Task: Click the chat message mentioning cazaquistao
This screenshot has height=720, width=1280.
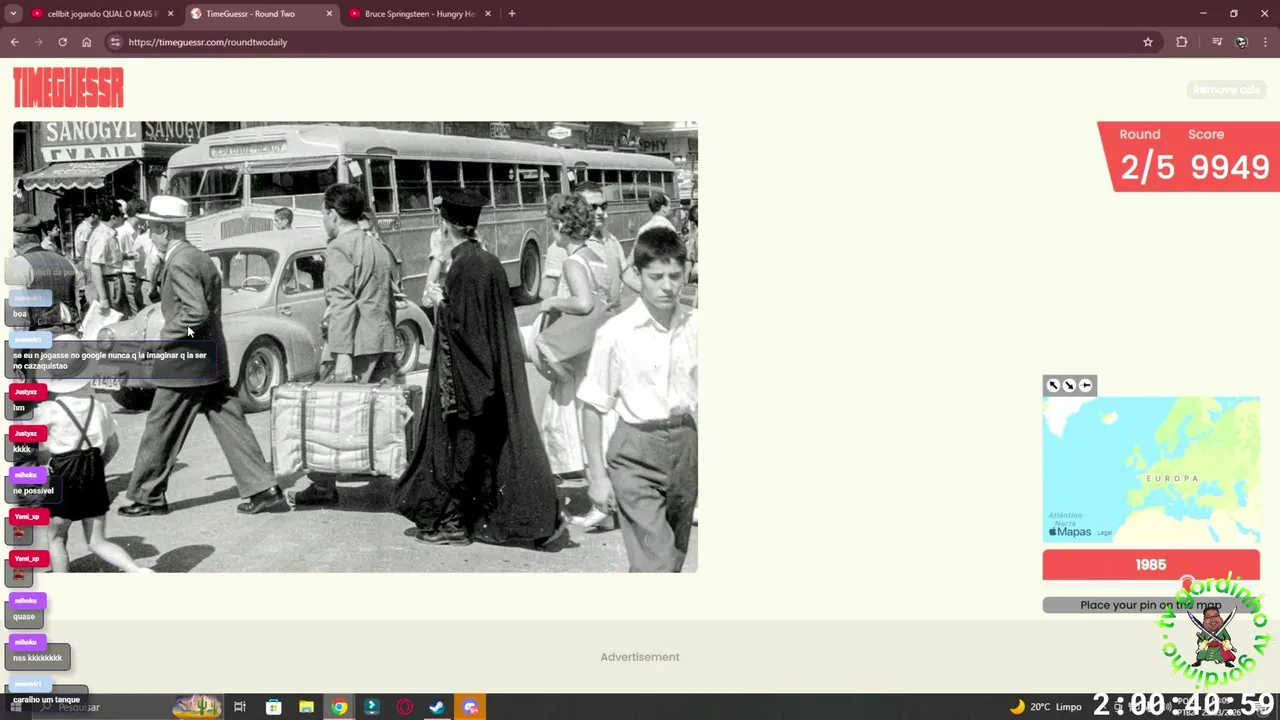Action: [x=110, y=360]
